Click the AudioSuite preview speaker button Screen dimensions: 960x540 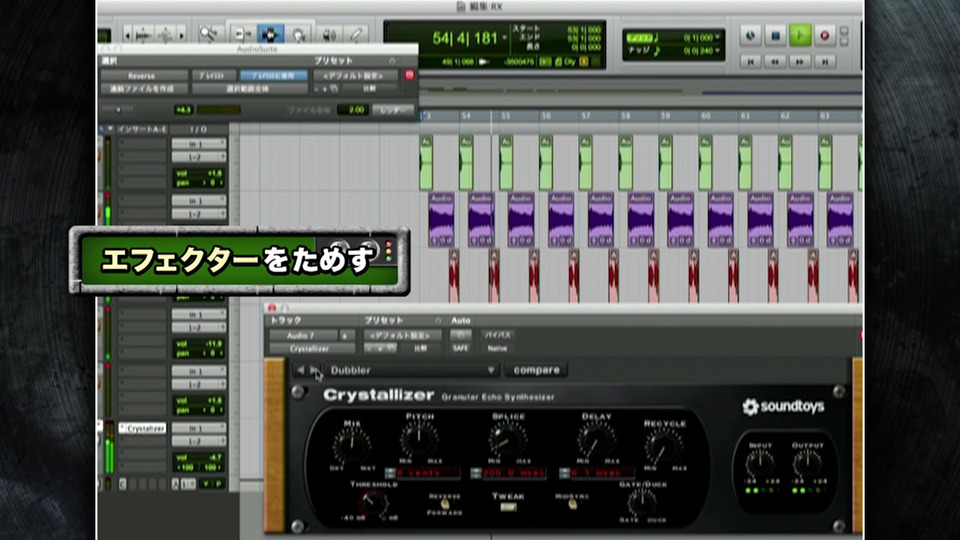point(118,110)
